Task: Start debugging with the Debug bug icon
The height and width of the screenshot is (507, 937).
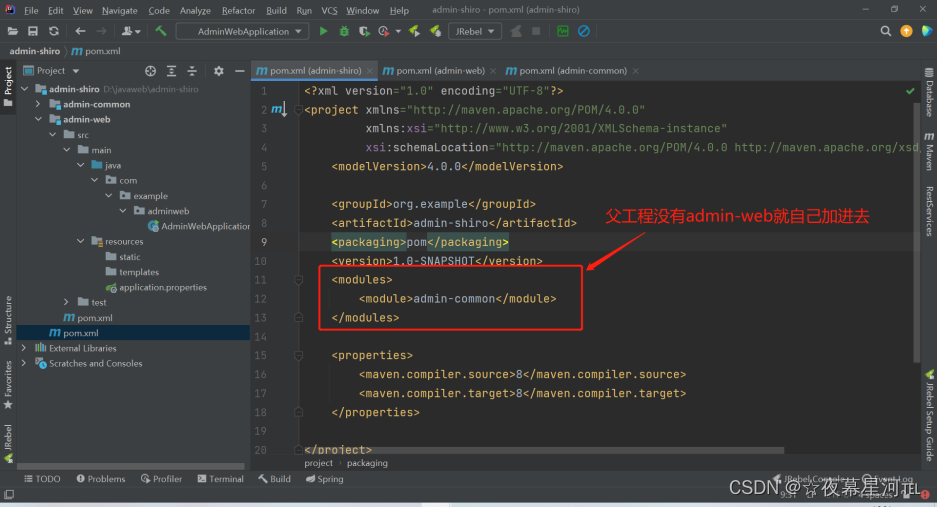Action: (x=344, y=31)
